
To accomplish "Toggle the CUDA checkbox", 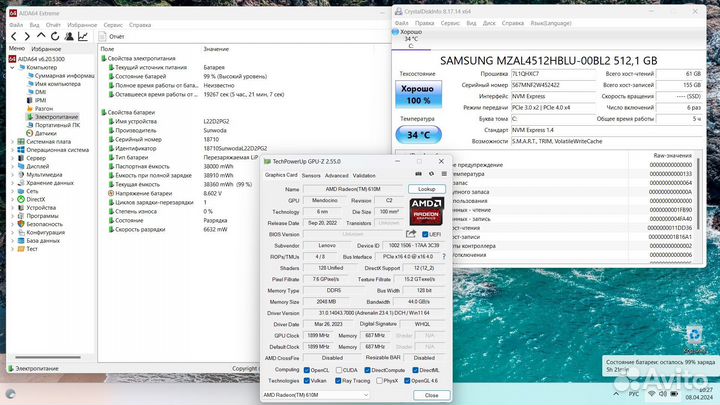I will click(339, 370).
